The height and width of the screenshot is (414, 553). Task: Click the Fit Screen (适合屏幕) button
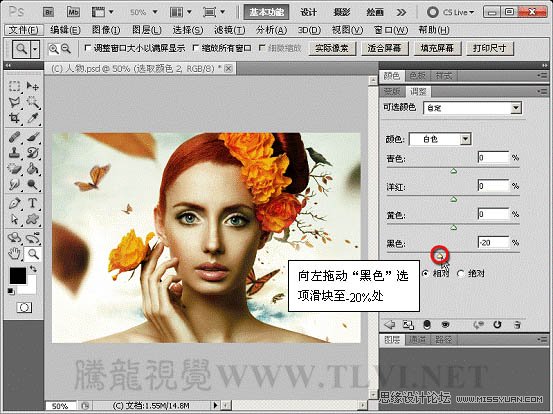(x=384, y=48)
